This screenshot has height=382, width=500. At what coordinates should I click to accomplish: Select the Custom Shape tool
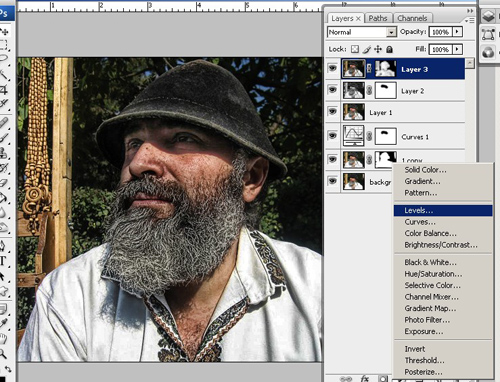(3, 291)
